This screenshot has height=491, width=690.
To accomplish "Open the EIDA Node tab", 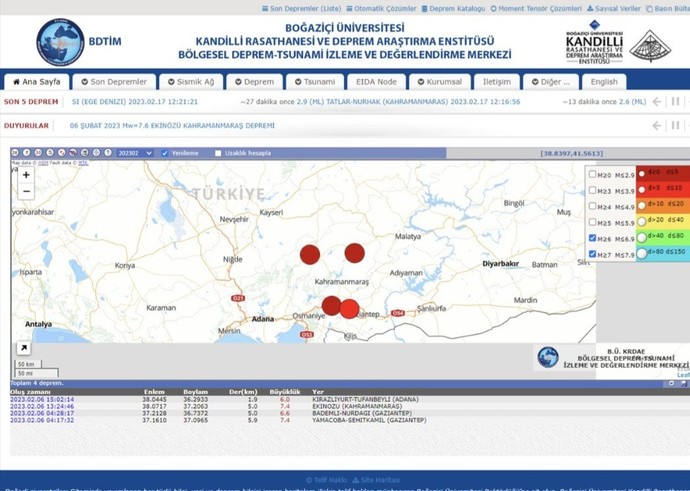I will (x=376, y=82).
